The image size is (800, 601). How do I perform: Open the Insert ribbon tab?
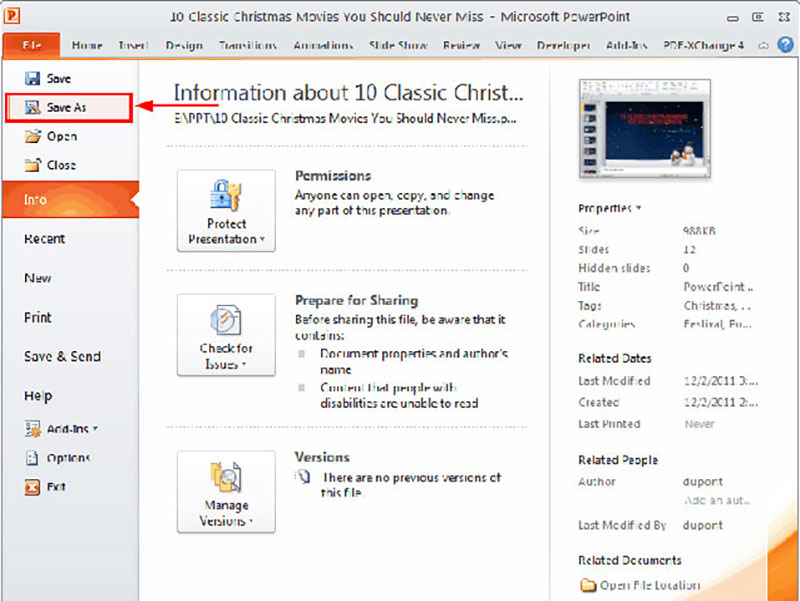(133, 45)
